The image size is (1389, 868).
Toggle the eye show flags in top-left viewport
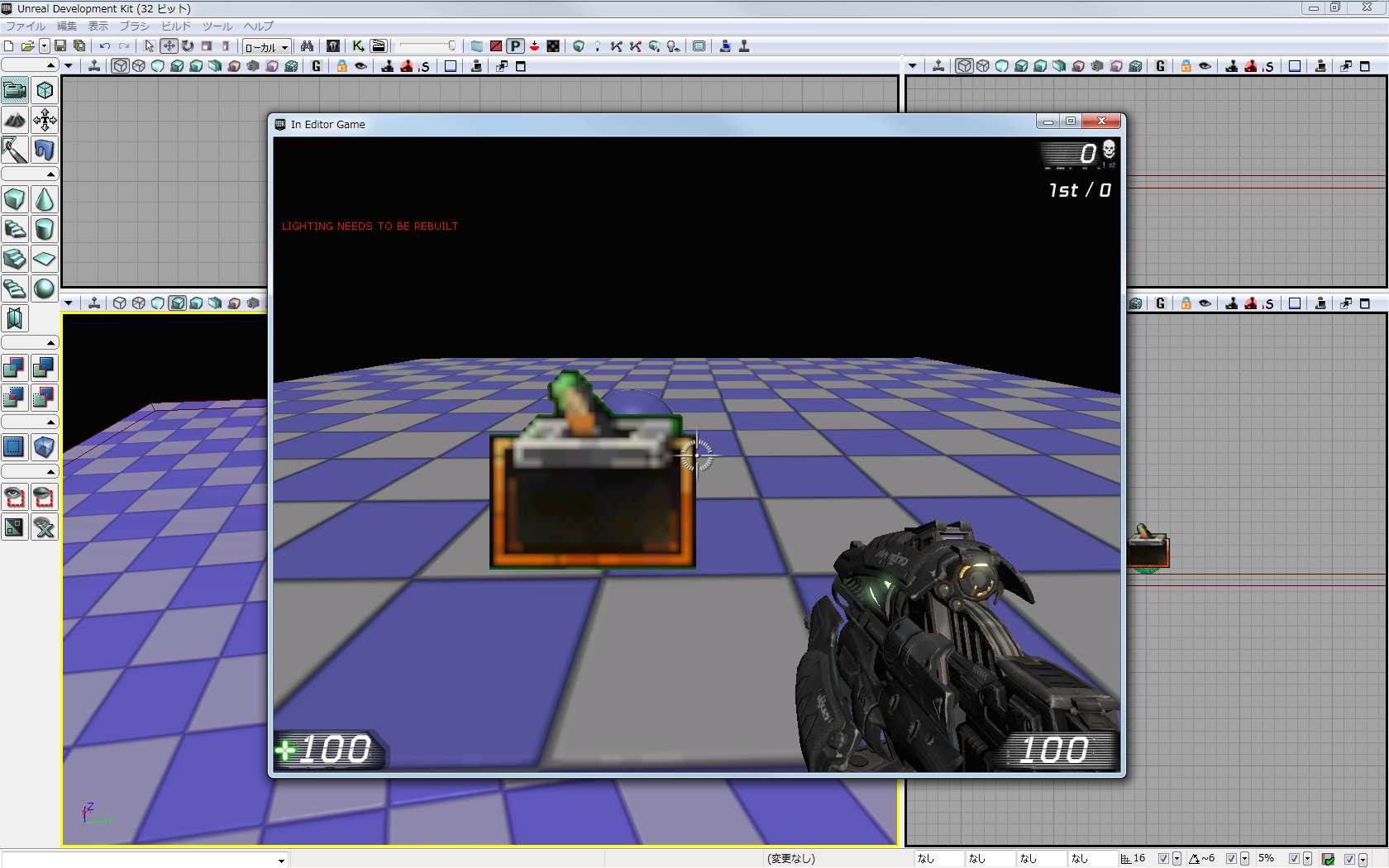[x=360, y=66]
